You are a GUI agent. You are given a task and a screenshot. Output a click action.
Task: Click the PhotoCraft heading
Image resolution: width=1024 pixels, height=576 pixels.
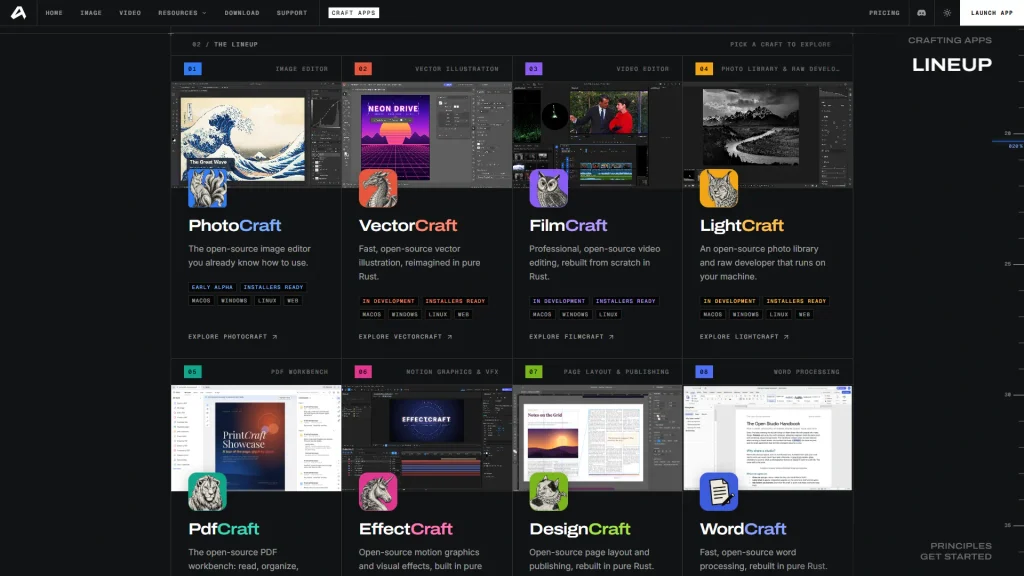(x=234, y=226)
